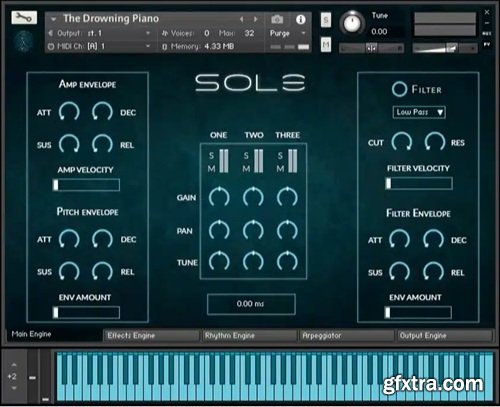500x407 pixels.
Task: Open instrument edit mode via wrench icon
Action: click(24, 17)
